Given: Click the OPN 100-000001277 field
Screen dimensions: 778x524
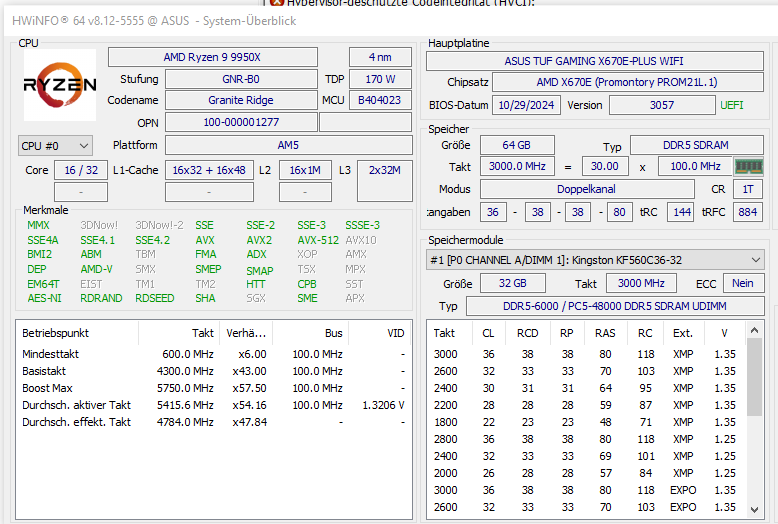Looking at the screenshot, I should point(241,122).
